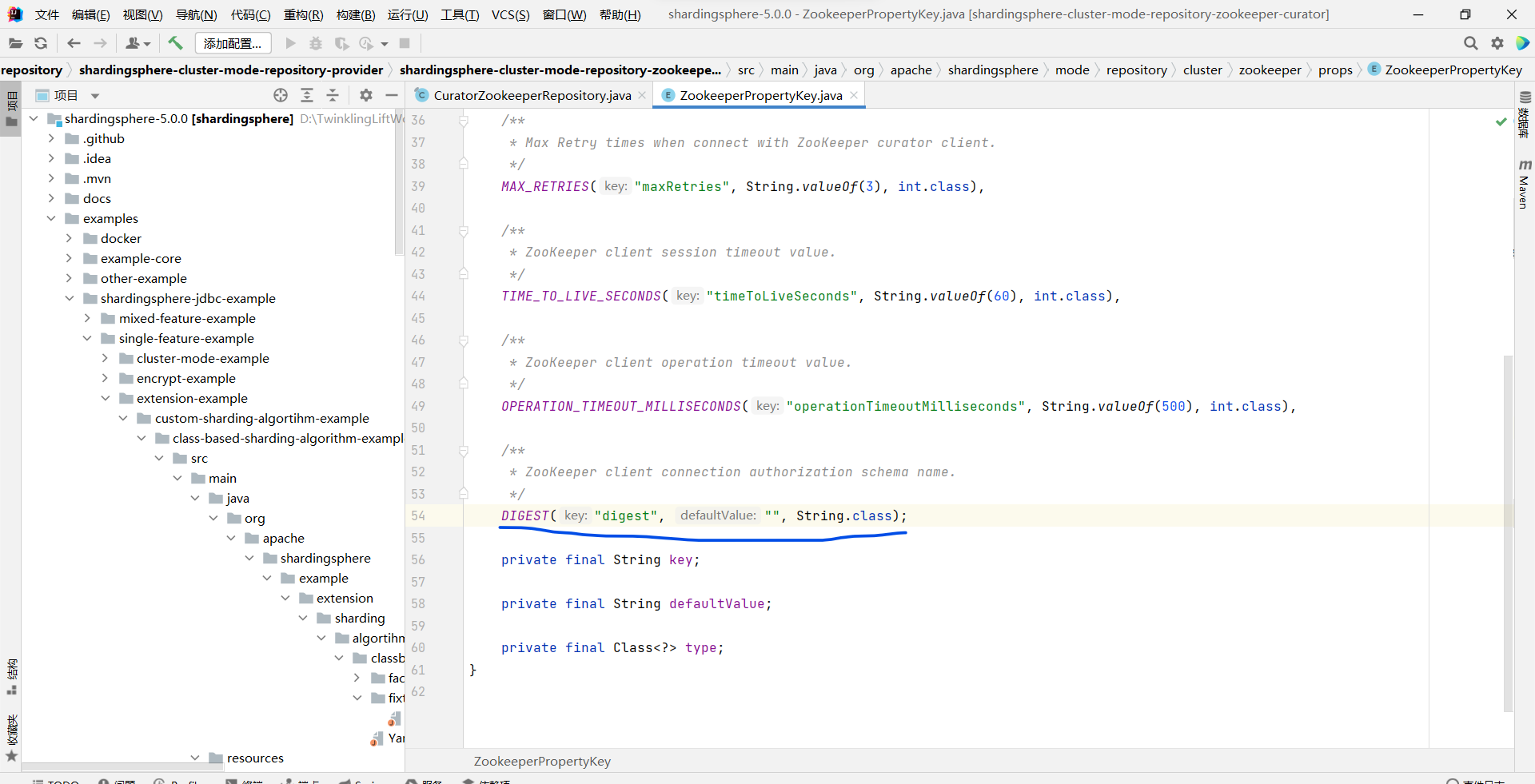Click the fold toggle at line 36
The width and height of the screenshot is (1535, 784).
click(x=463, y=120)
